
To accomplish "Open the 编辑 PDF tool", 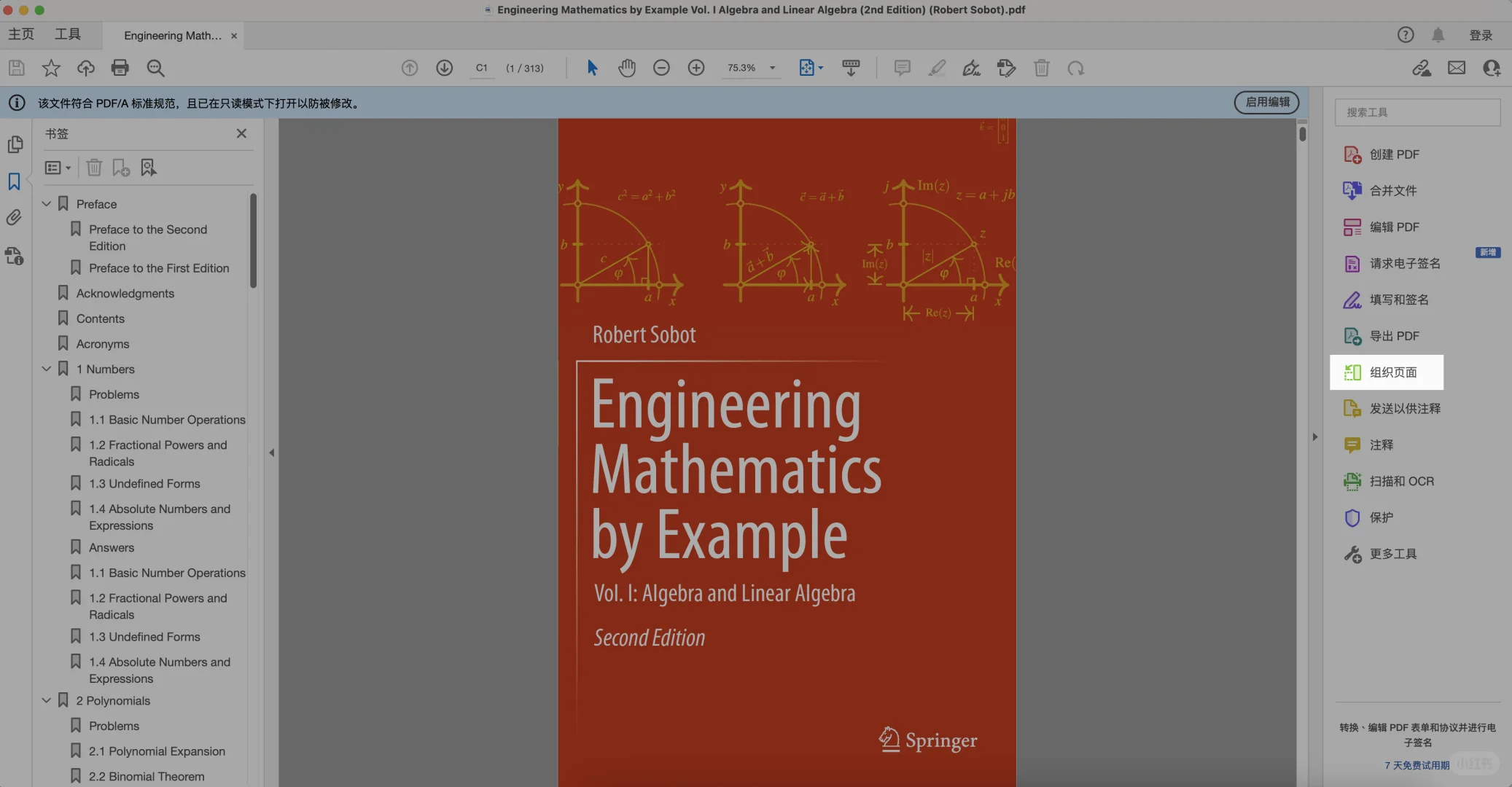I will (1382, 227).
